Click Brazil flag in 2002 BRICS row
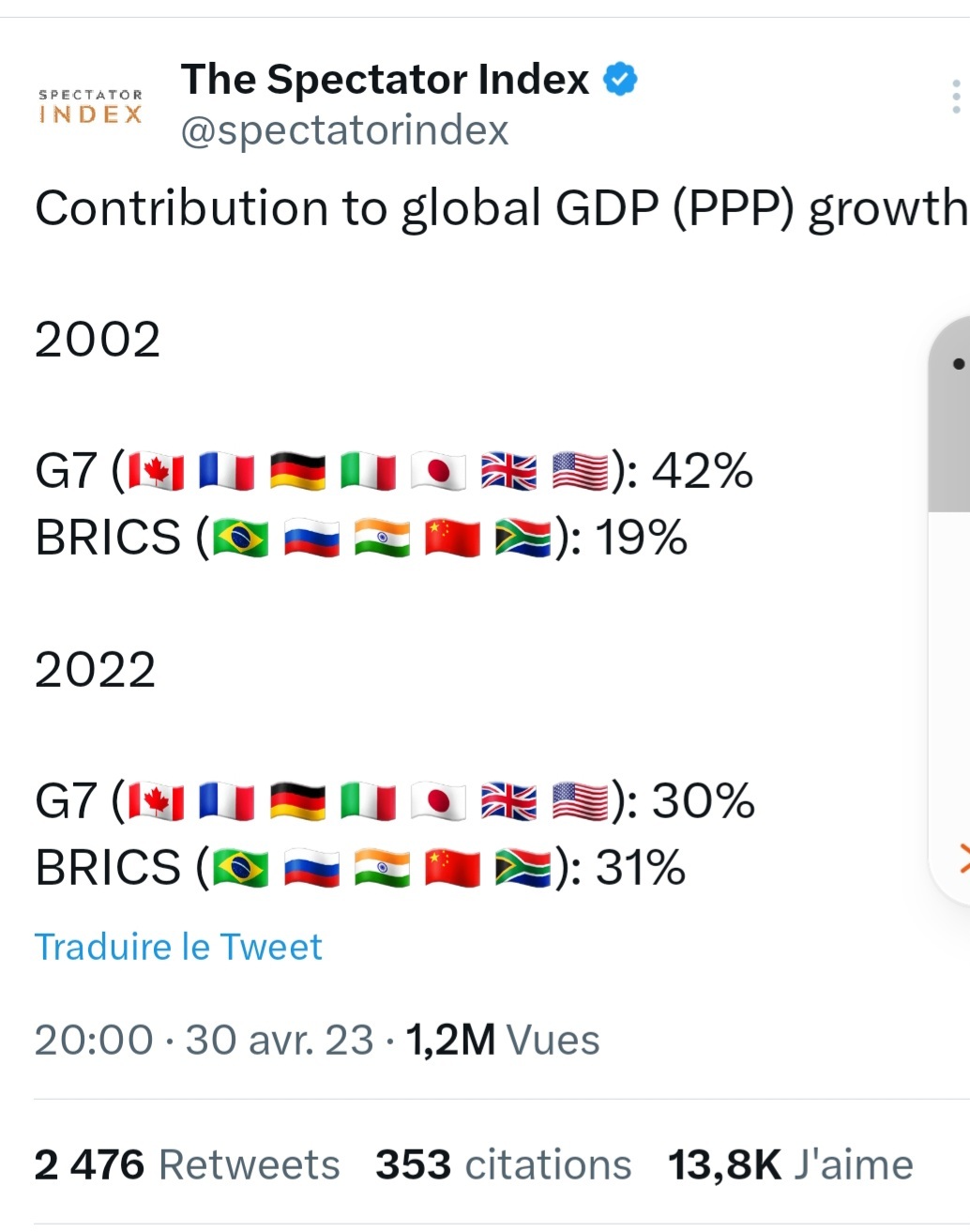The width and height of the screenshot is (970, 1232). click(241, 539)
